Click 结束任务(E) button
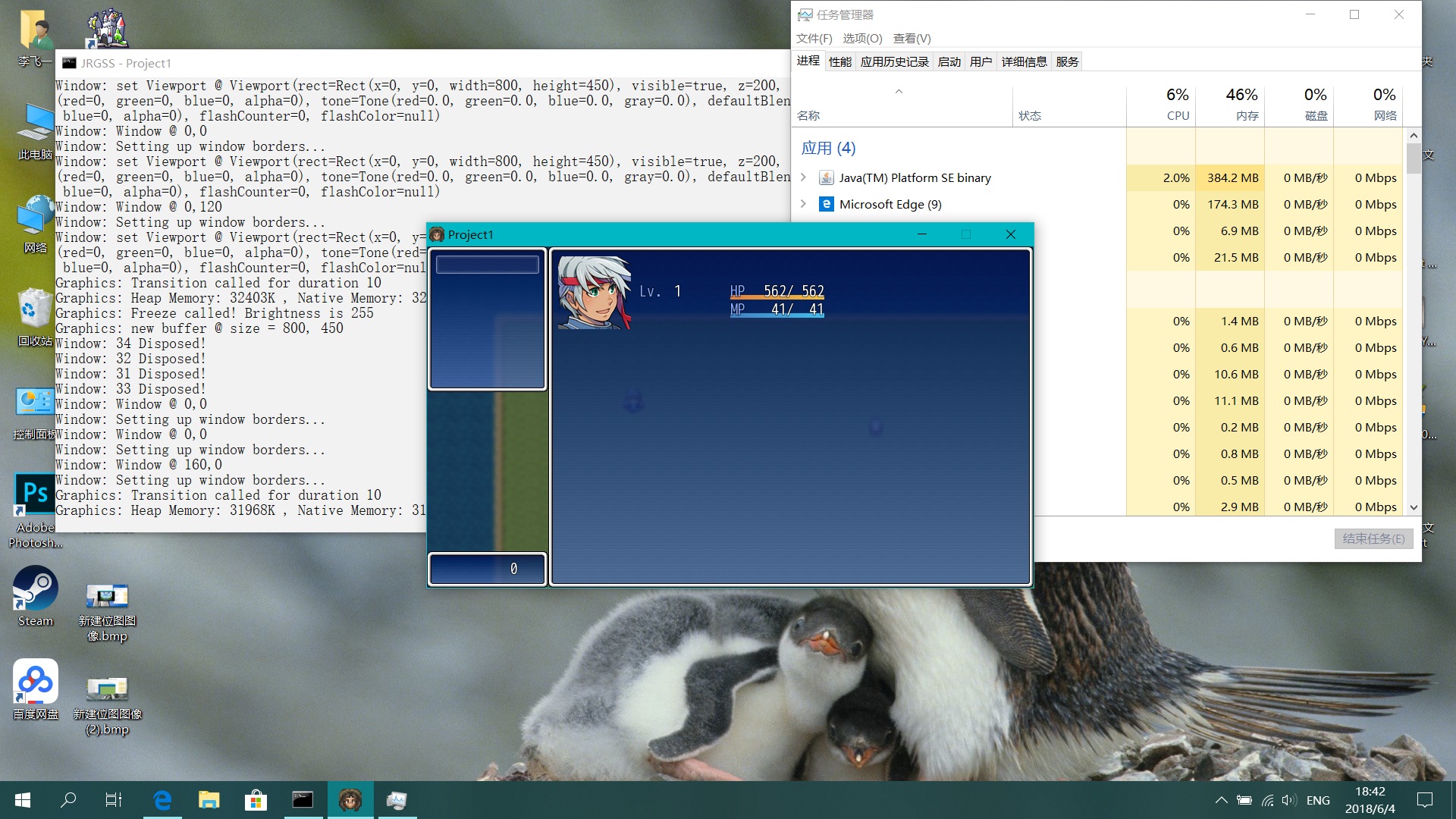Viewport: 1456px width, 819px height. click(1373, 538)
